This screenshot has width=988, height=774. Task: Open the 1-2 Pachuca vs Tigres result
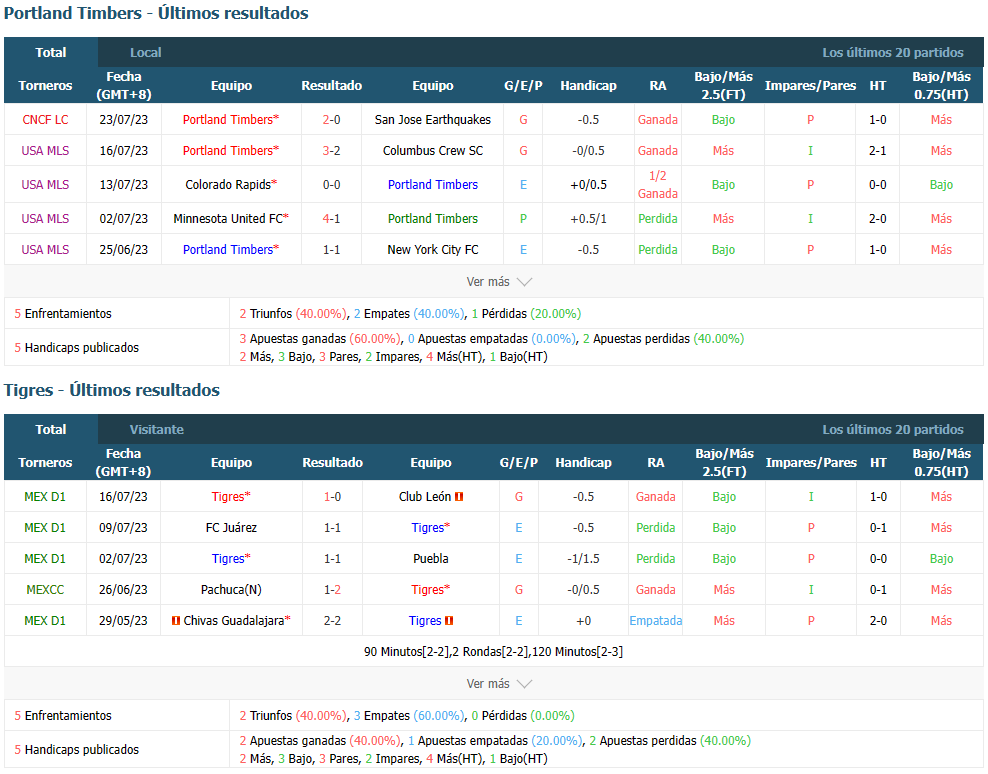tap(332, 590)
